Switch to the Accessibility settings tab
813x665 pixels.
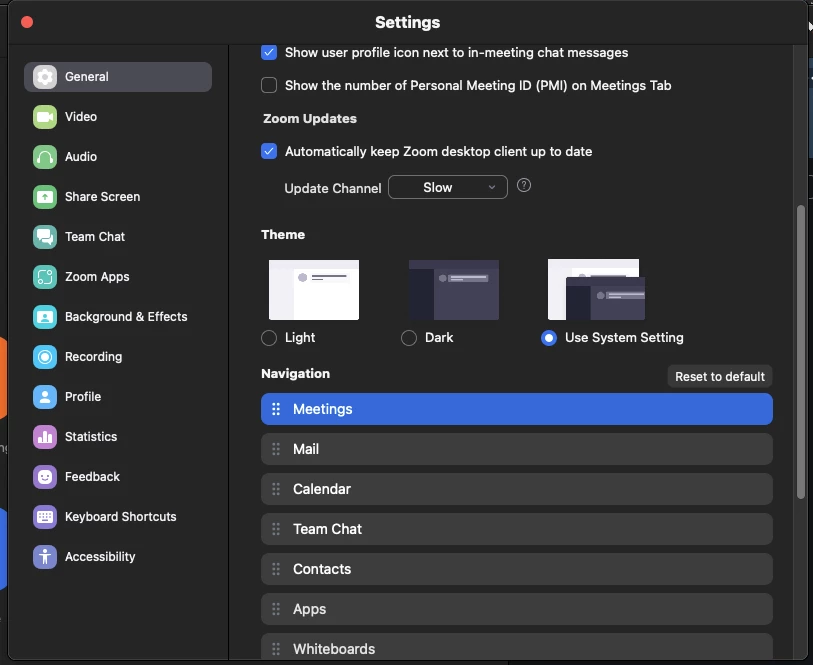click(118, 557)
